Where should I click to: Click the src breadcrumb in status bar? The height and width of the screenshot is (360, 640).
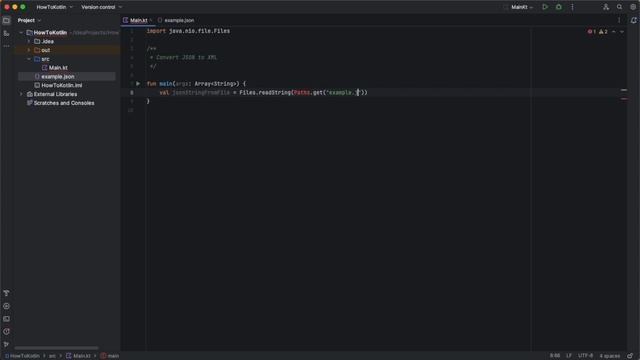pyautogui.click(x=52, y=356)
